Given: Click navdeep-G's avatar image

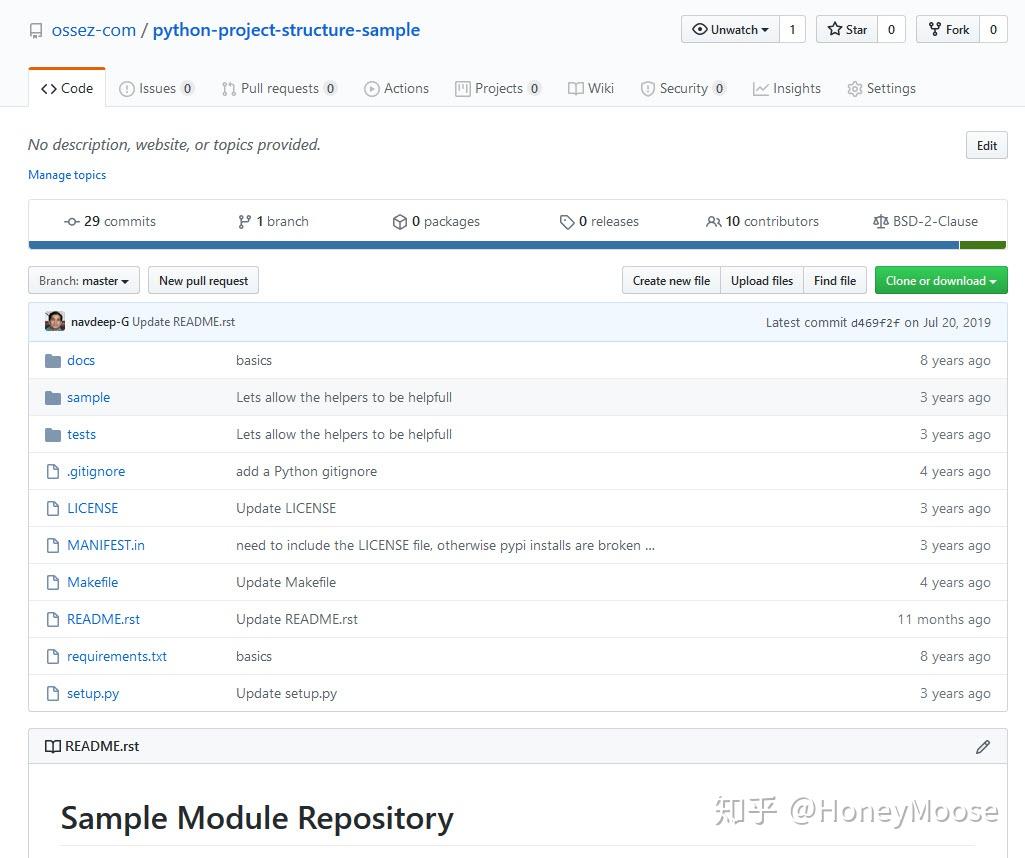Looking at the screenshot, I should [x=55, y=322].
